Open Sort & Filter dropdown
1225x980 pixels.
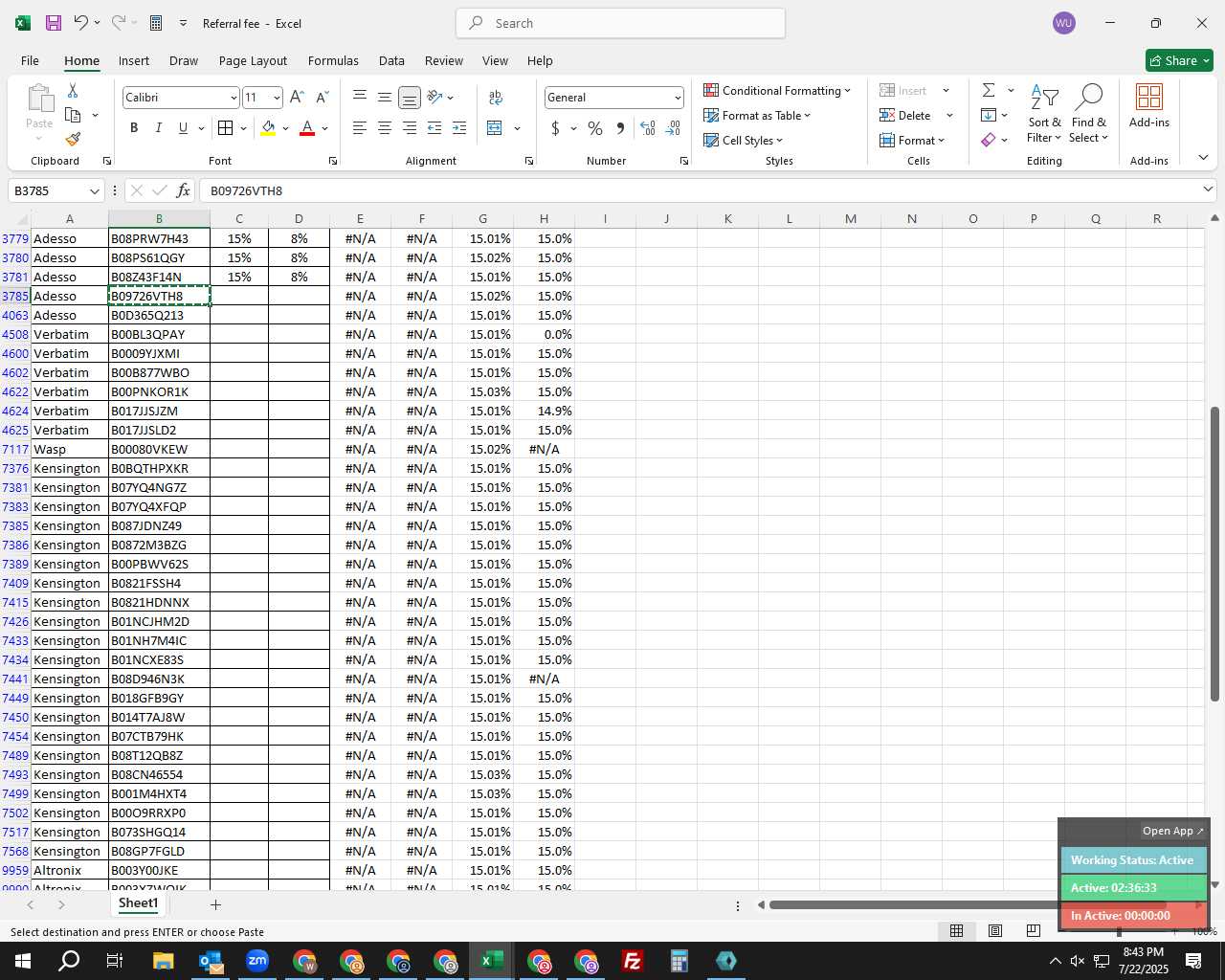1044,115
